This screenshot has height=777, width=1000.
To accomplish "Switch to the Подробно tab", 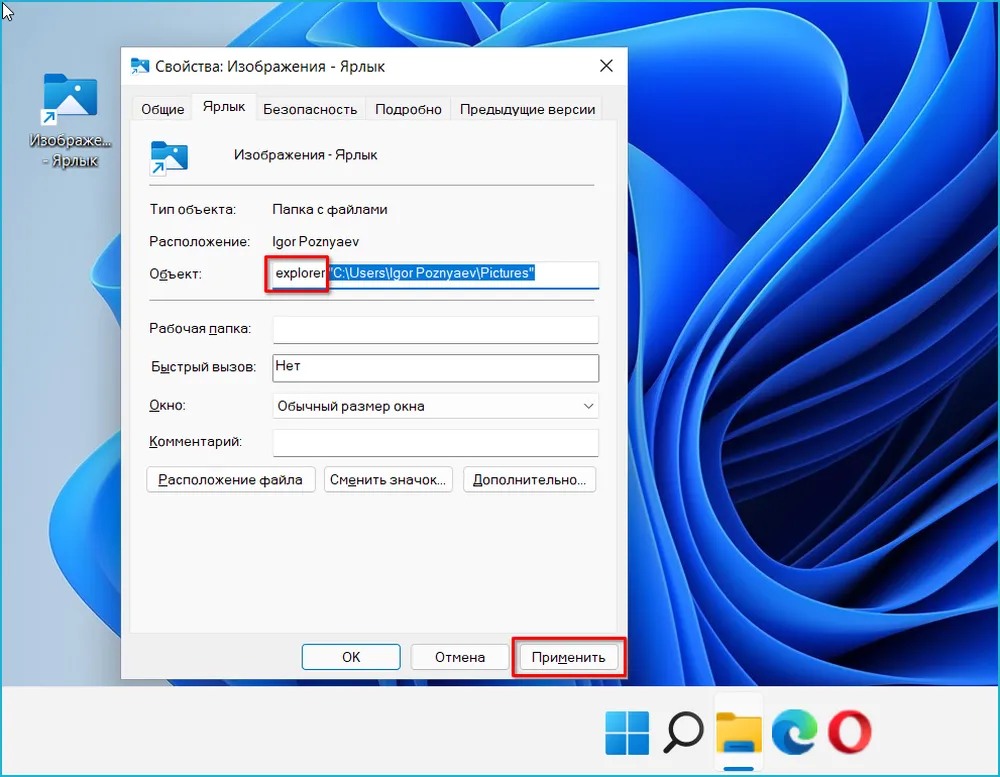I will pos(408,109).
